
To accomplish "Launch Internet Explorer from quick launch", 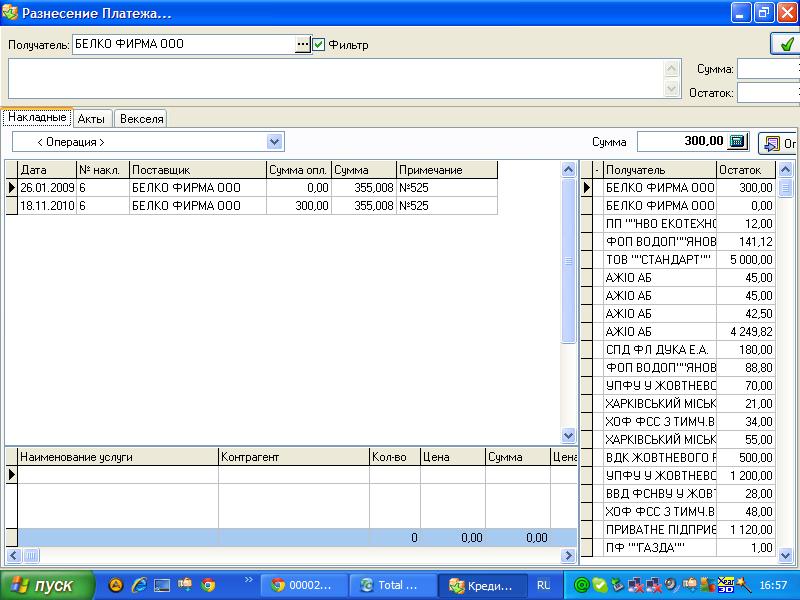I will 139,585.
